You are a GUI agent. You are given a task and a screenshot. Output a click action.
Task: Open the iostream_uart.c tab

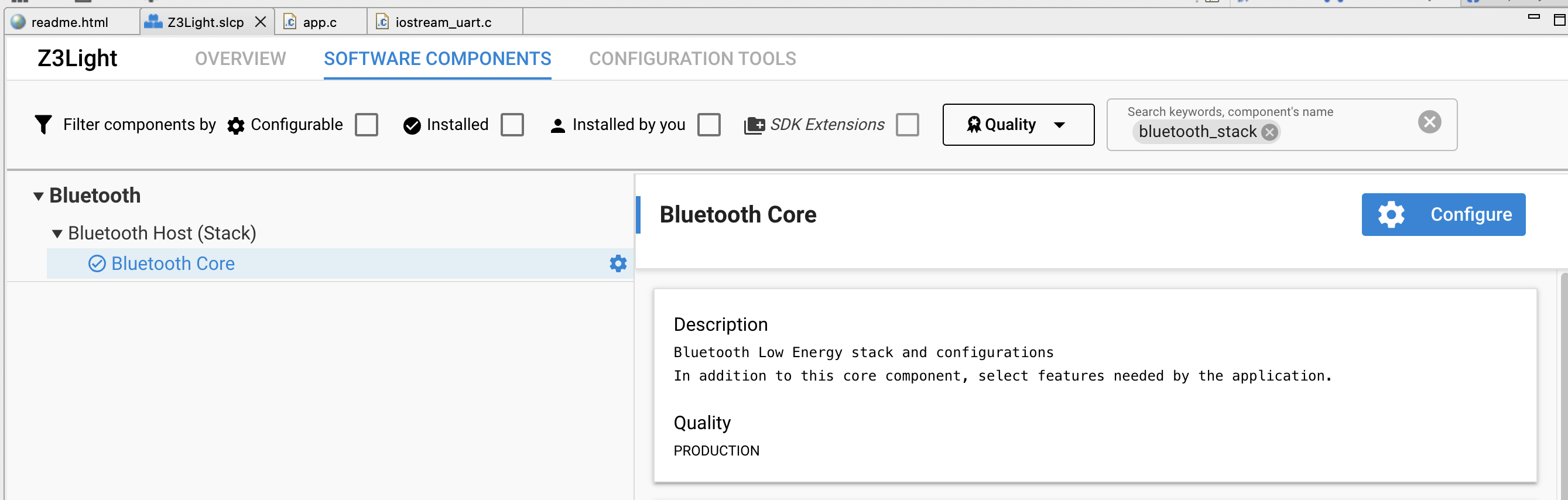[x=444, y=22]
